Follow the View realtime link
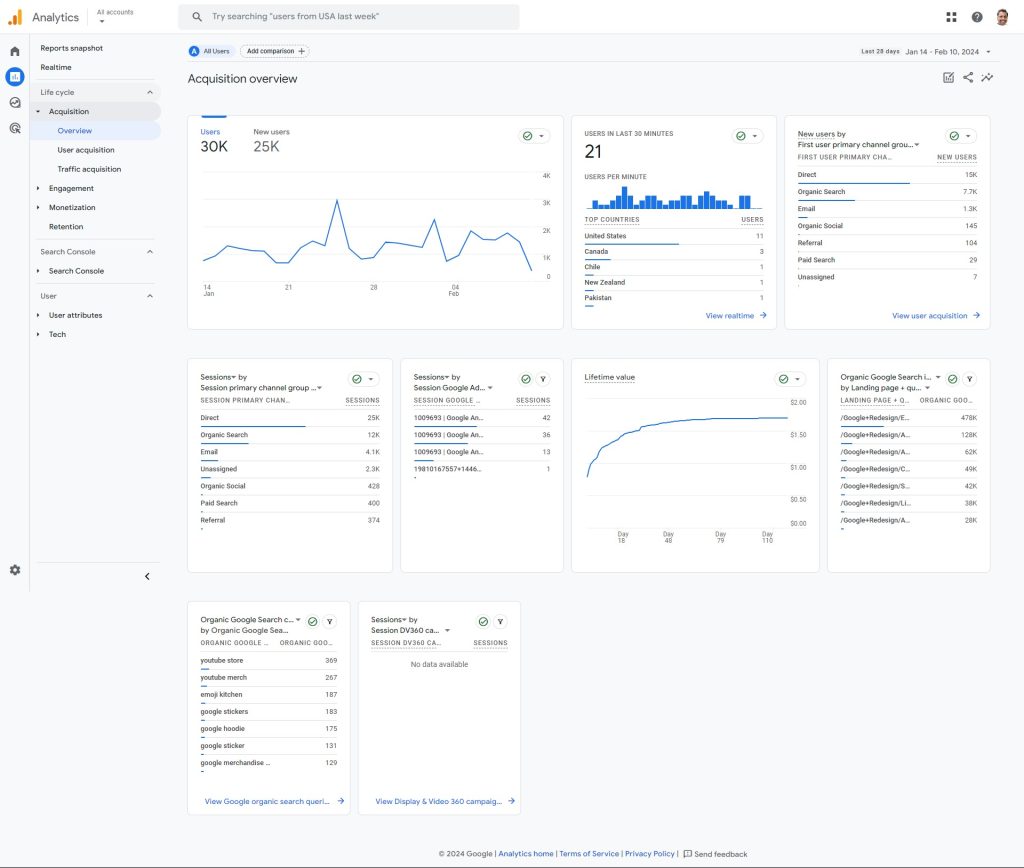 (736, 315)
